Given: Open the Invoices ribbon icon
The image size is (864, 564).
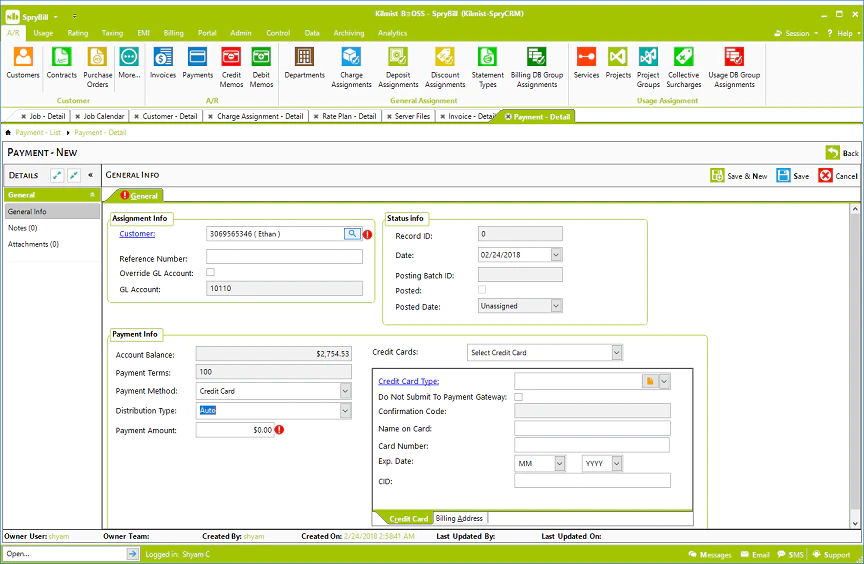Looking at the screenshot, I should [163, 63].
